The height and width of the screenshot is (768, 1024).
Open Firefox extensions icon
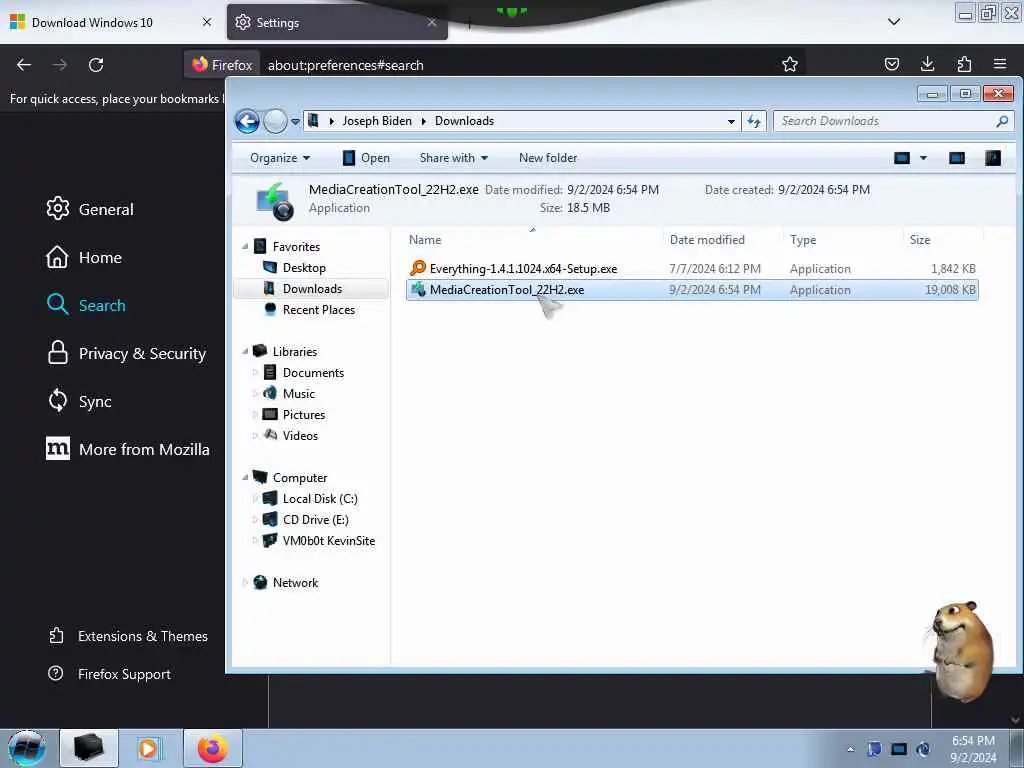pos(964,64)
